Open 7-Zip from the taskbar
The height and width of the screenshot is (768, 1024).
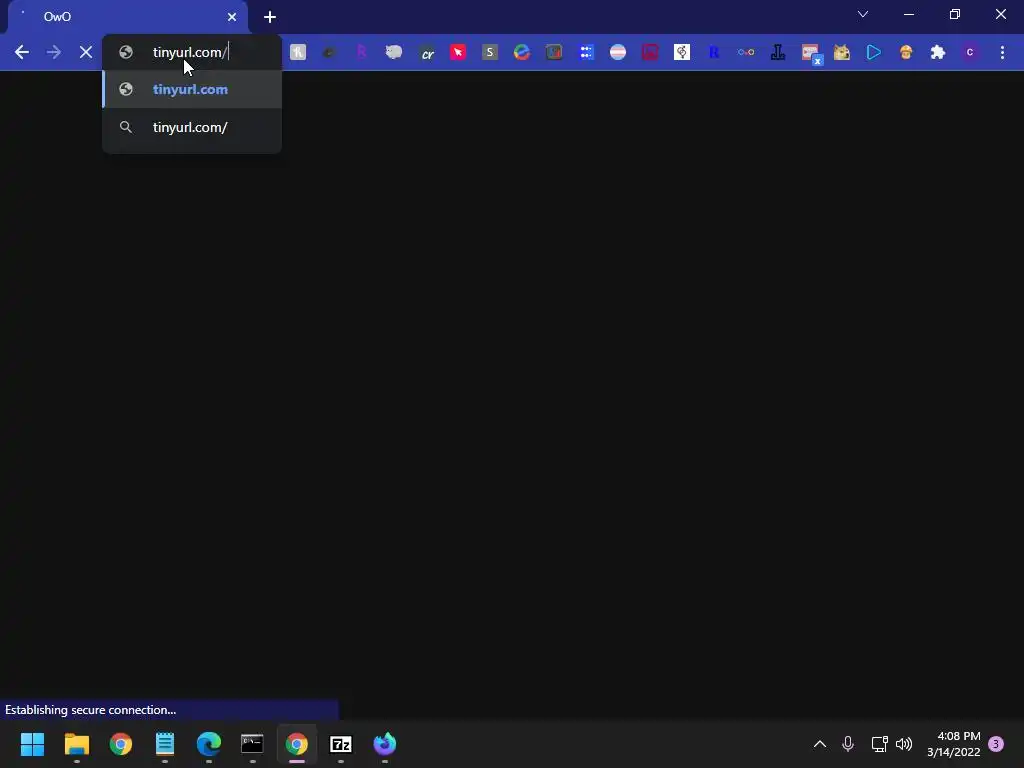pos(340,744)
